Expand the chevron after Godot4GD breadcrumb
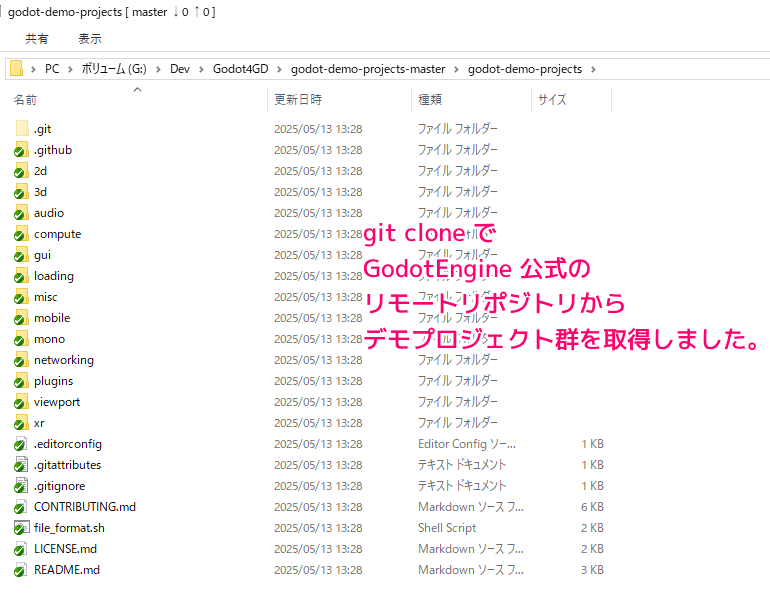770x596 pixels. (279, 69)
